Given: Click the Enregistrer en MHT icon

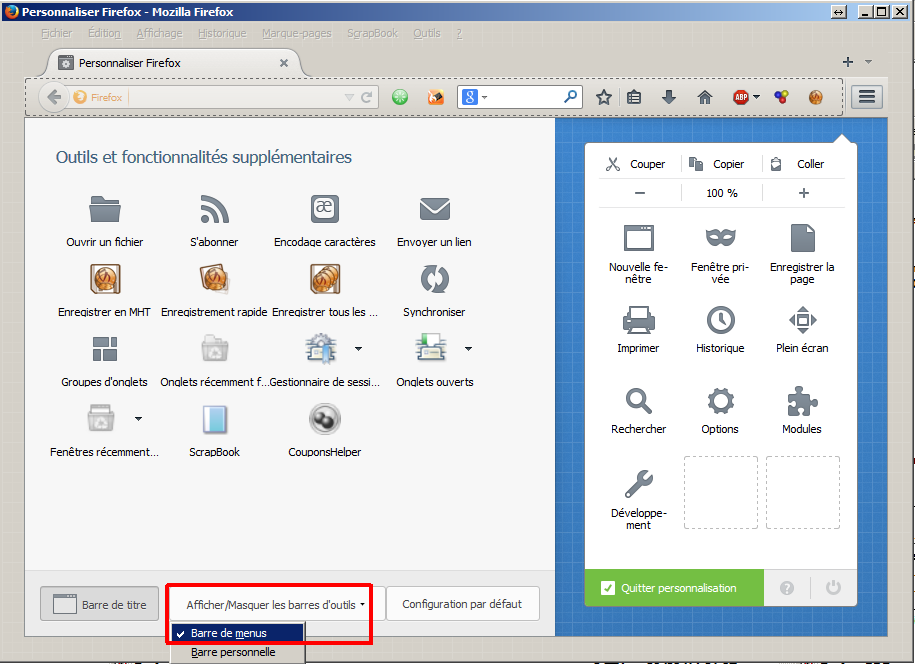Looking at the screenshot, I should pos(105,279).
